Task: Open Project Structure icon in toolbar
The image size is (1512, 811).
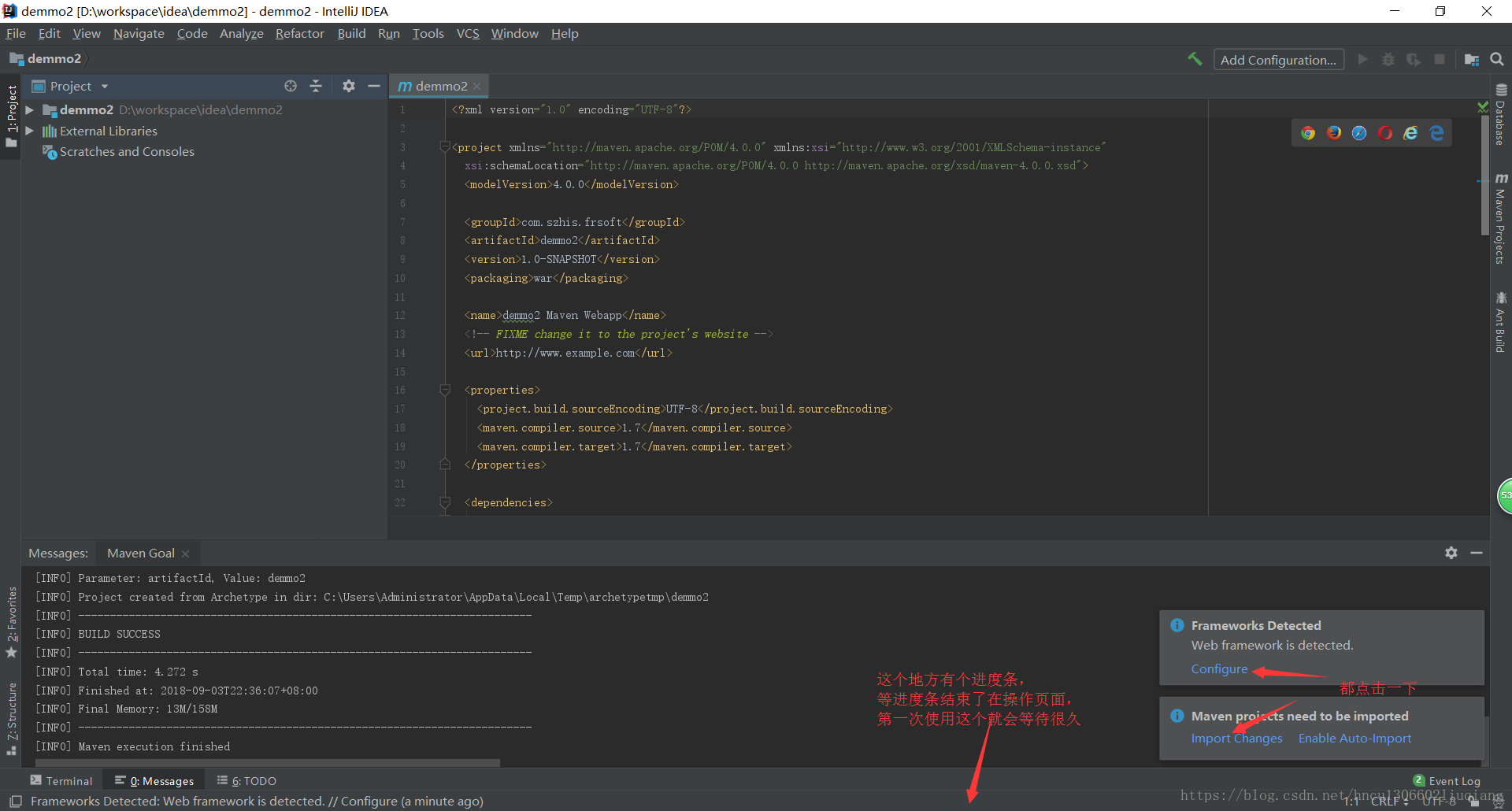Action: (1471, 59)
